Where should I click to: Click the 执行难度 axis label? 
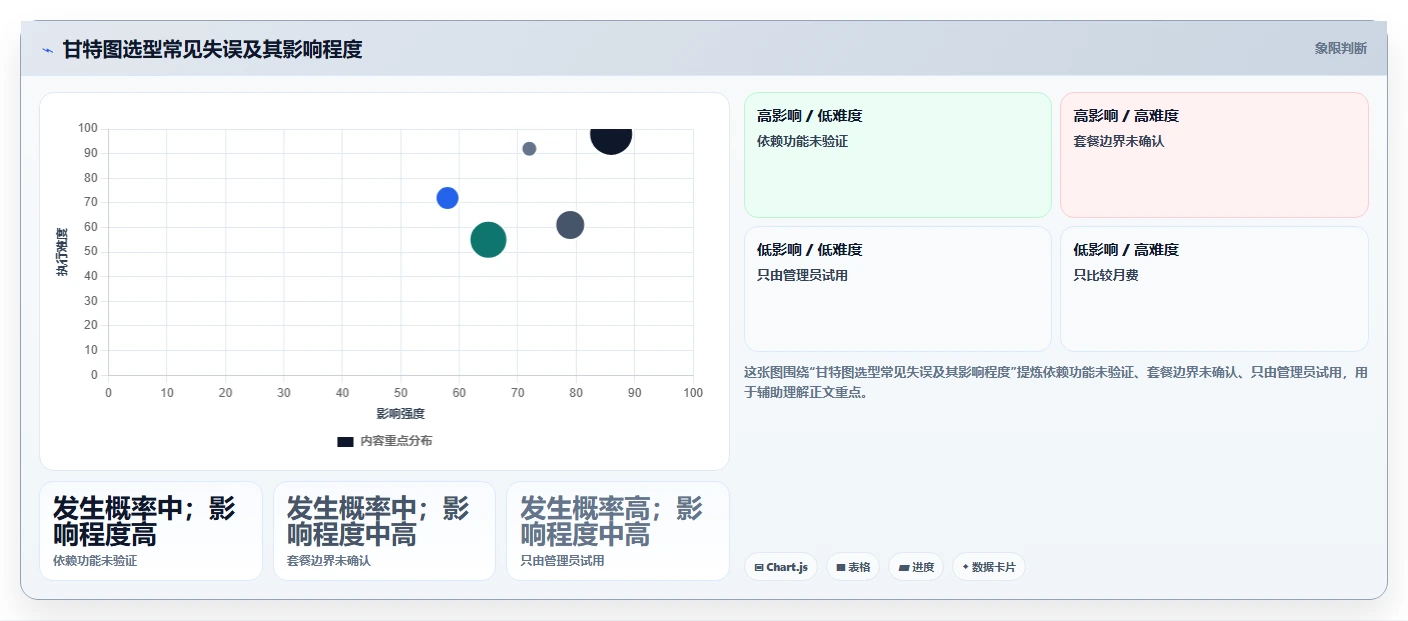(x=62, y=252)
